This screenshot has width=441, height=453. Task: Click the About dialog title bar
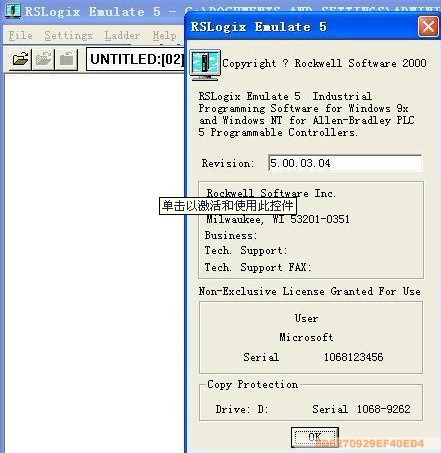[302, 27]
